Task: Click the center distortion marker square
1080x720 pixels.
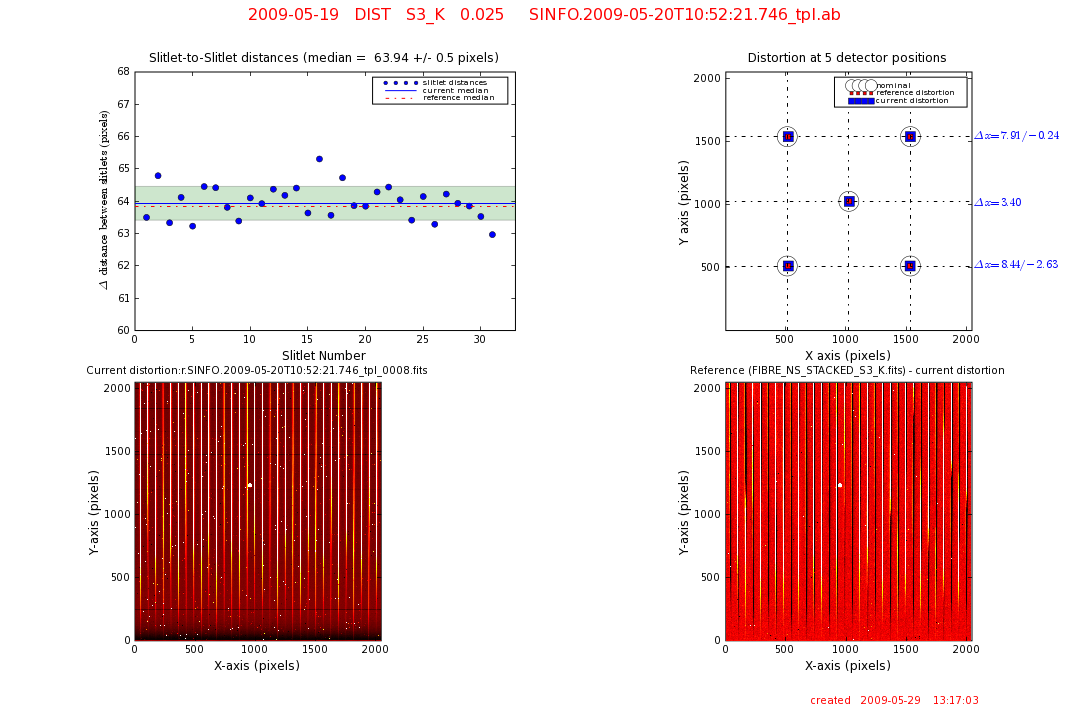Action: click(849, 201)
